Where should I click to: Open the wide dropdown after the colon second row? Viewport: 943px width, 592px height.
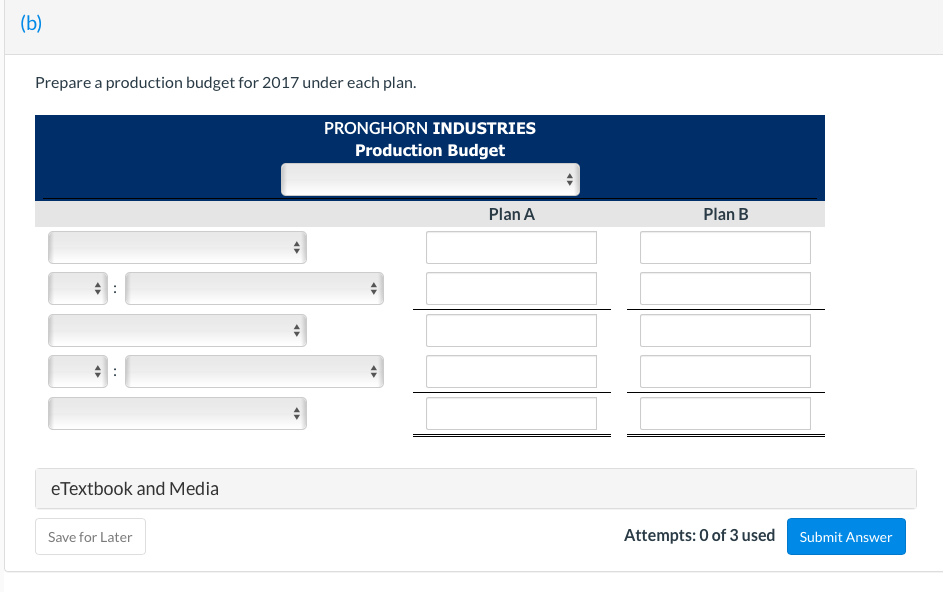pyautogui.click(x=254, y=288)
